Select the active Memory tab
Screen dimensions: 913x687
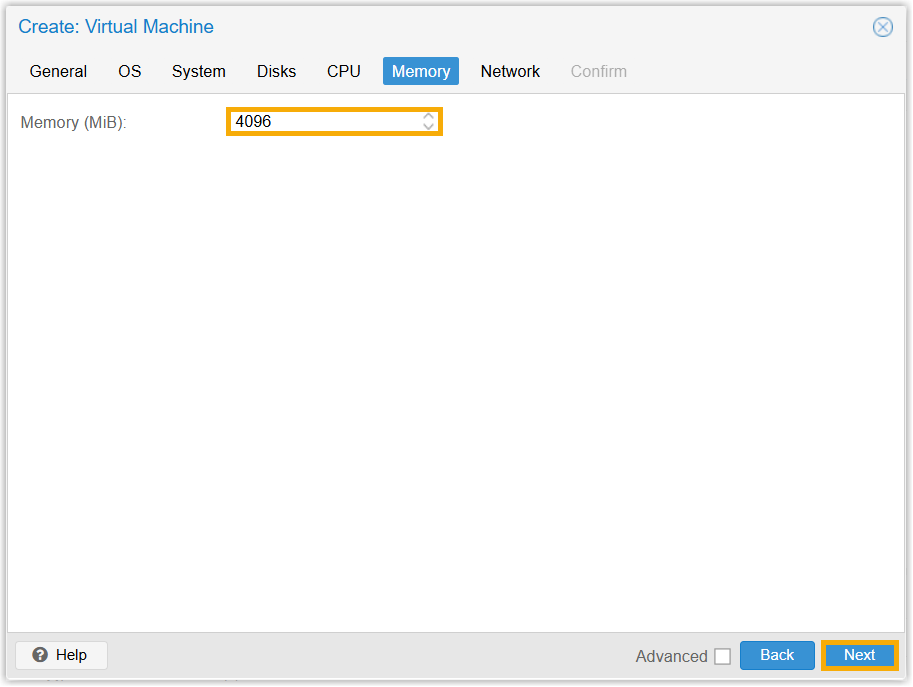click(420, 71)
